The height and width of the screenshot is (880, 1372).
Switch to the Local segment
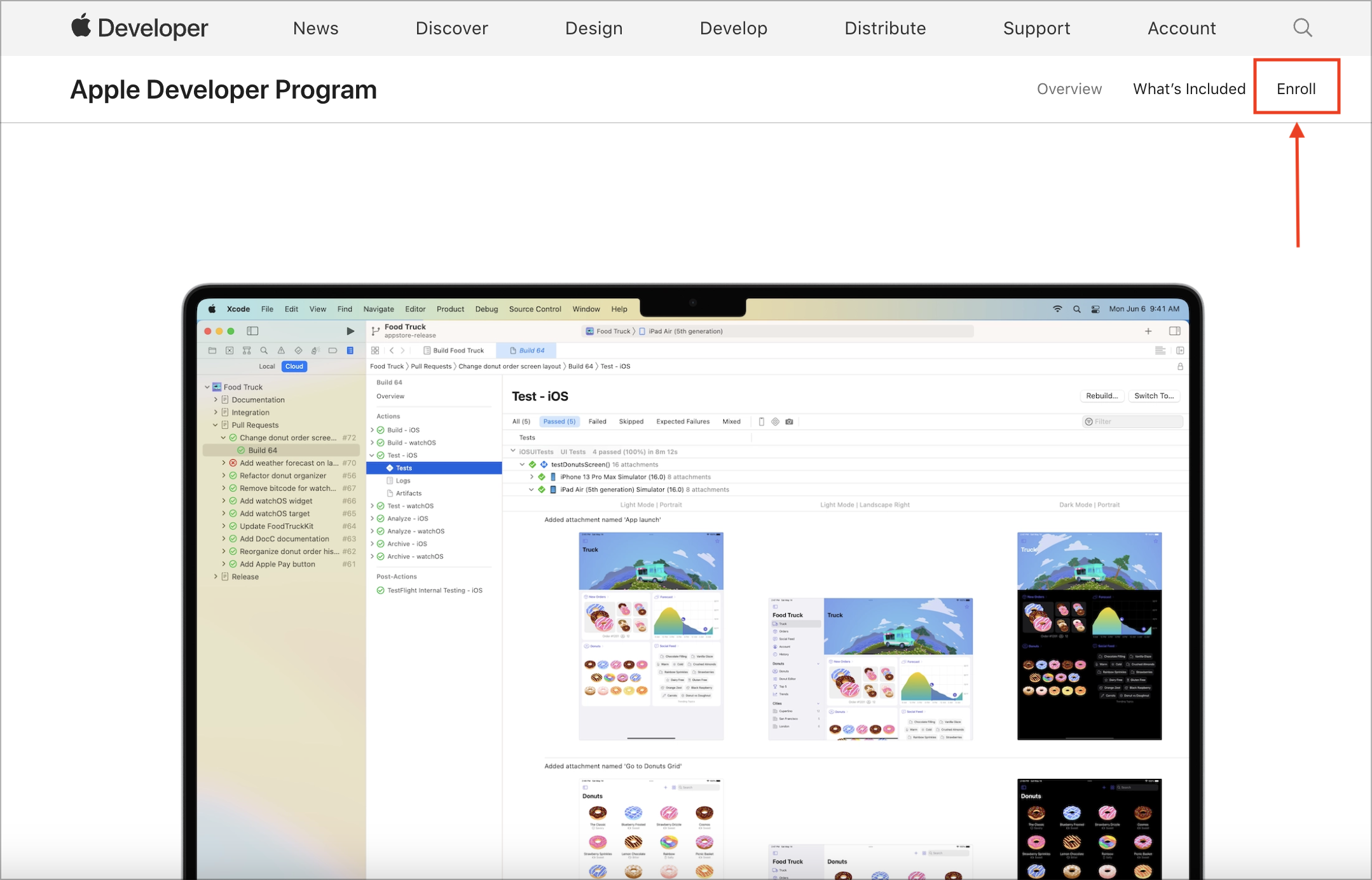267,366
